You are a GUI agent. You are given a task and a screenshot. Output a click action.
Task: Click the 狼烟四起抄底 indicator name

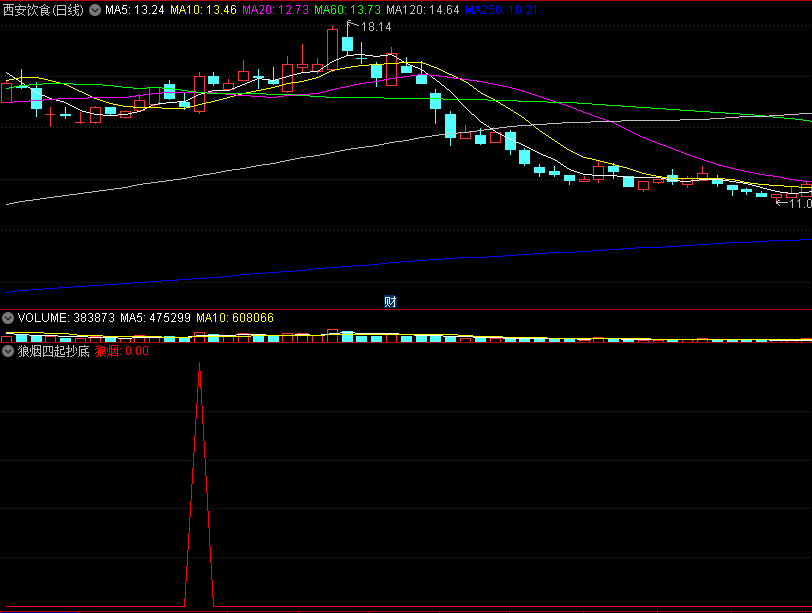pos(54,351)
